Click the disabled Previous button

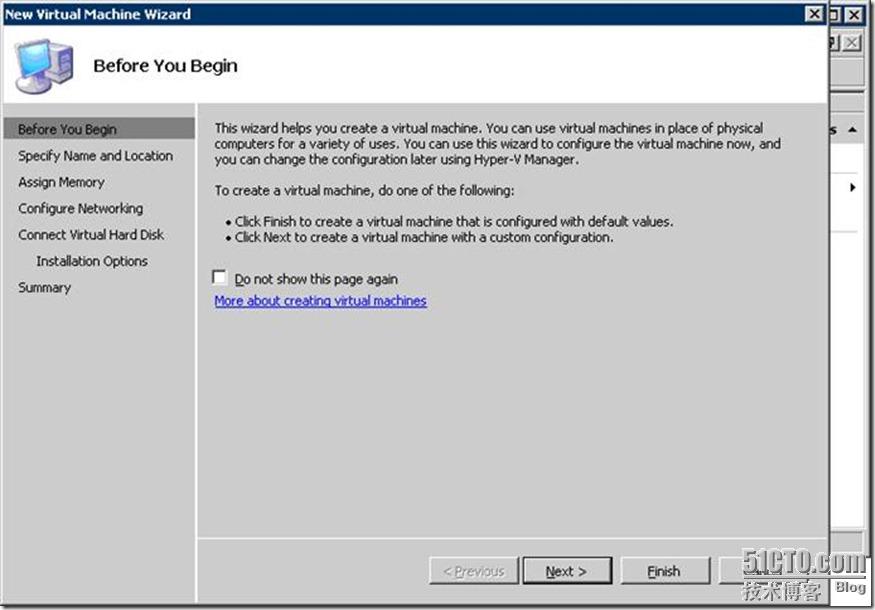474,571
